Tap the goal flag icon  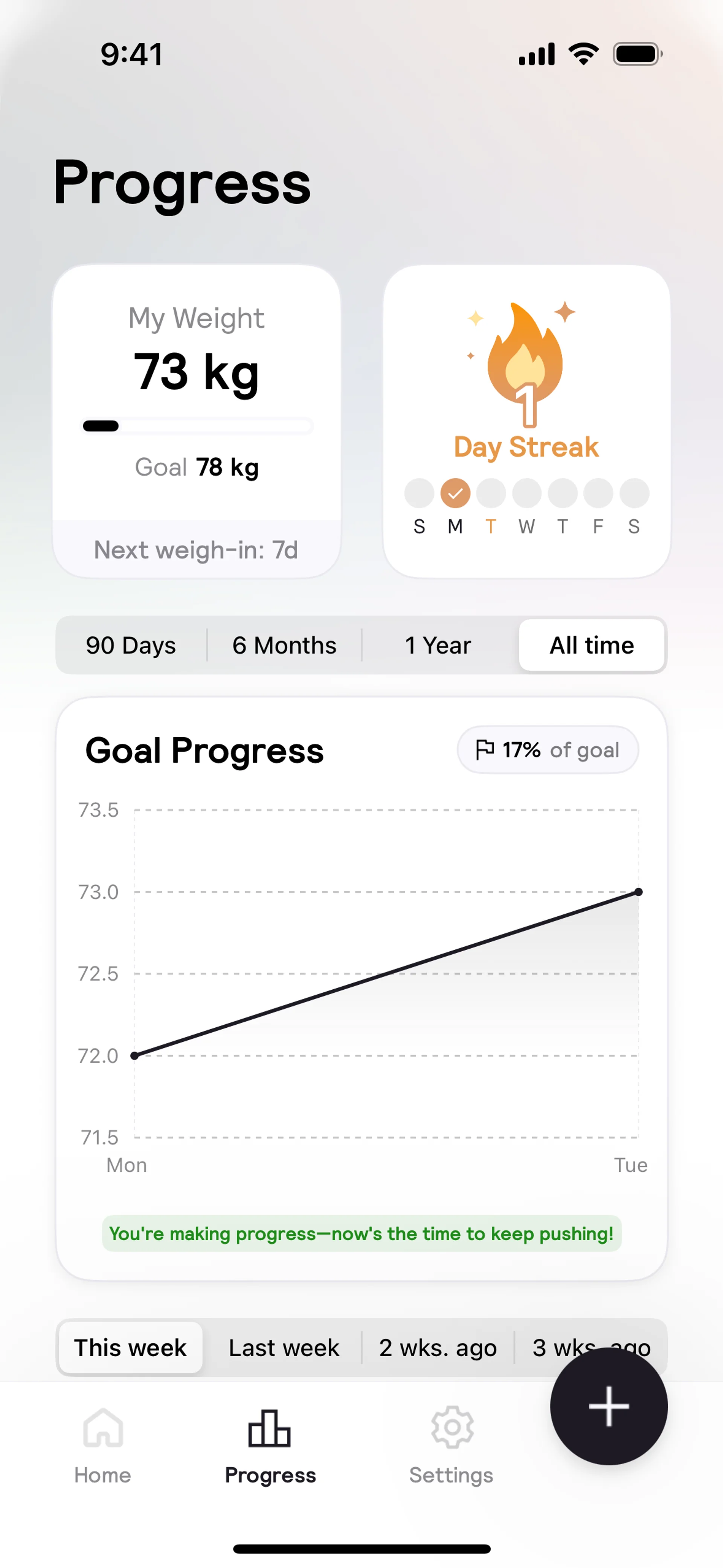click(x=485, y=749)
